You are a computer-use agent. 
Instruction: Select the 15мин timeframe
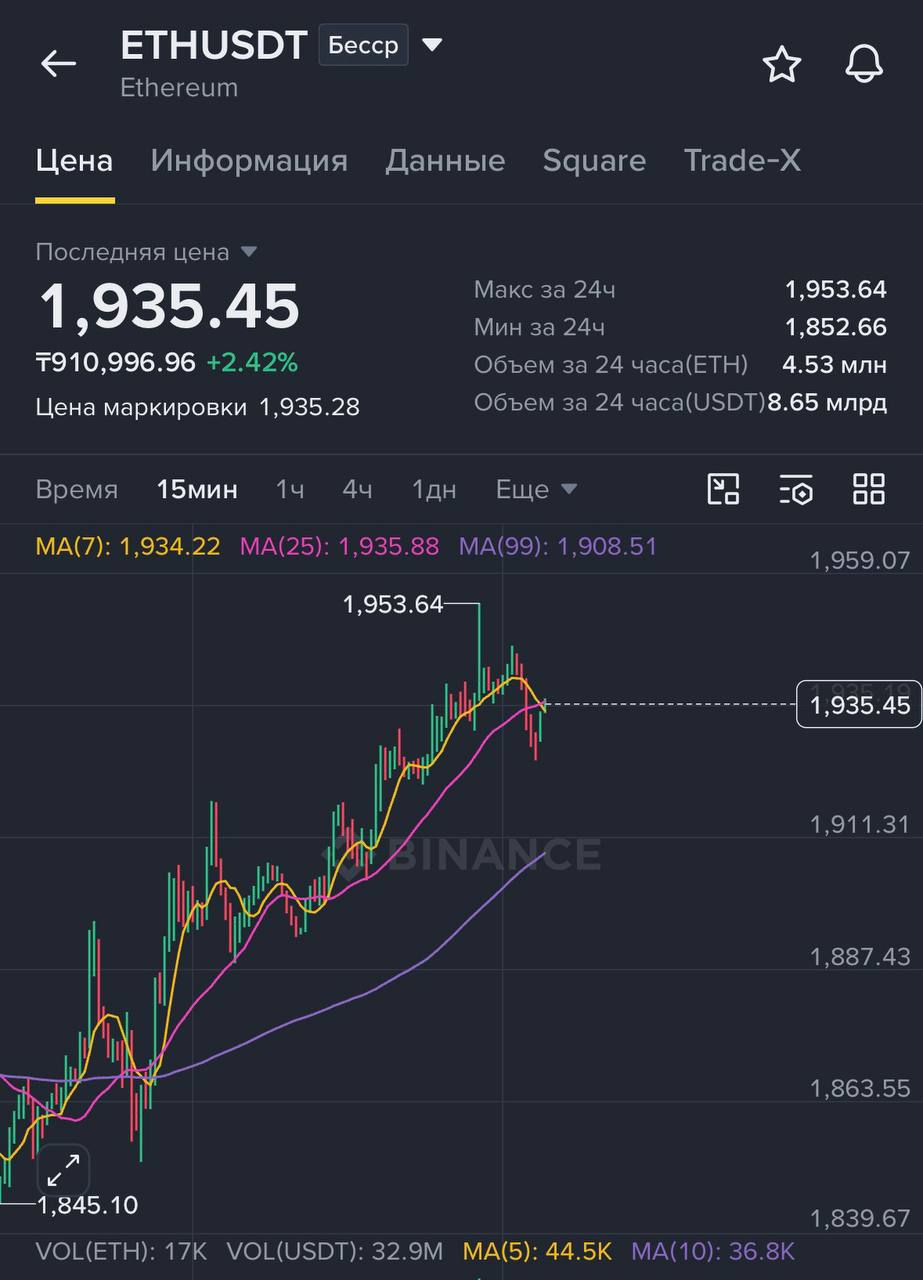coord(197,489)
